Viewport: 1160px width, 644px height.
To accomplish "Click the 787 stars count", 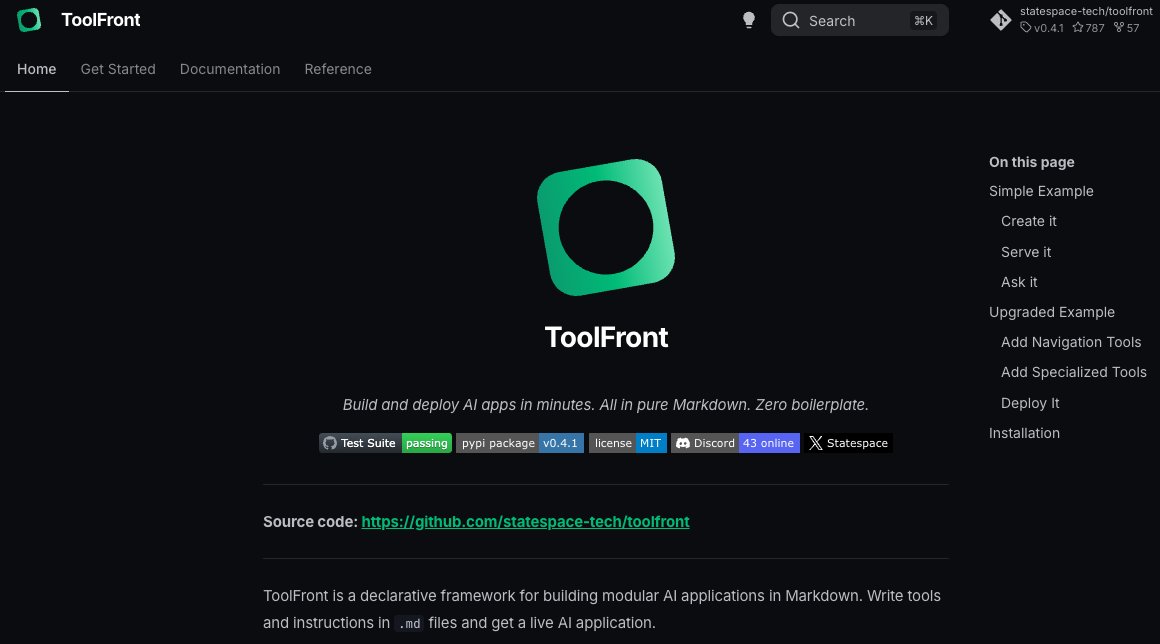I will (1088, 28).
